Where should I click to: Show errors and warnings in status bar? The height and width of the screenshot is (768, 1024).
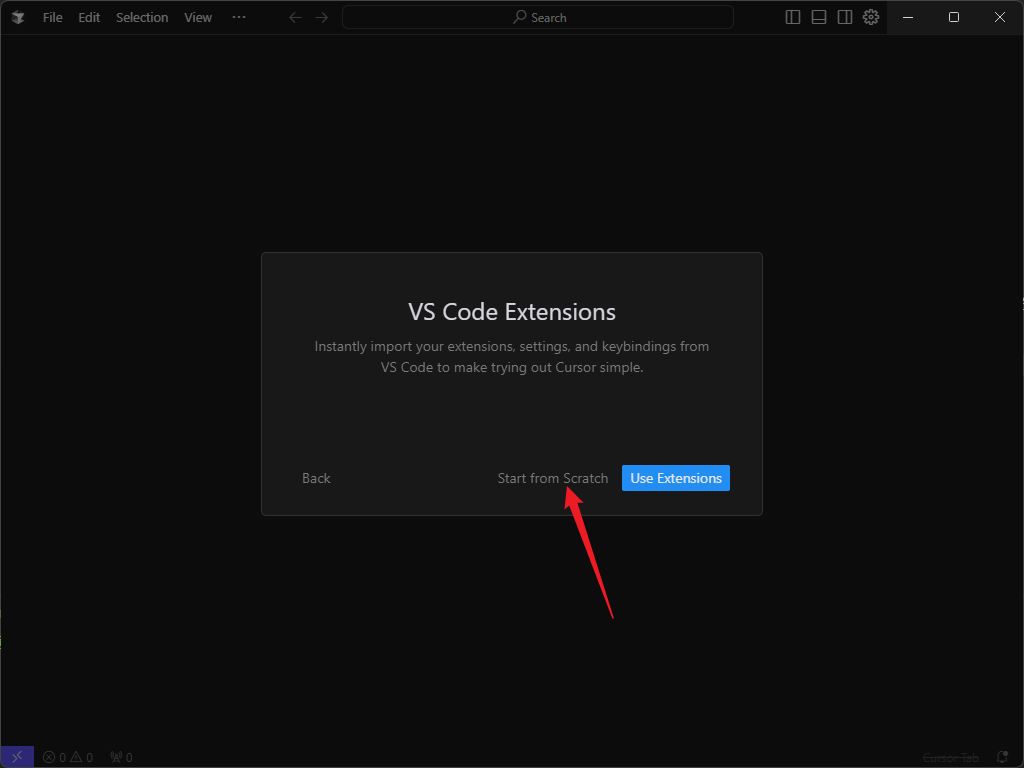68,758
